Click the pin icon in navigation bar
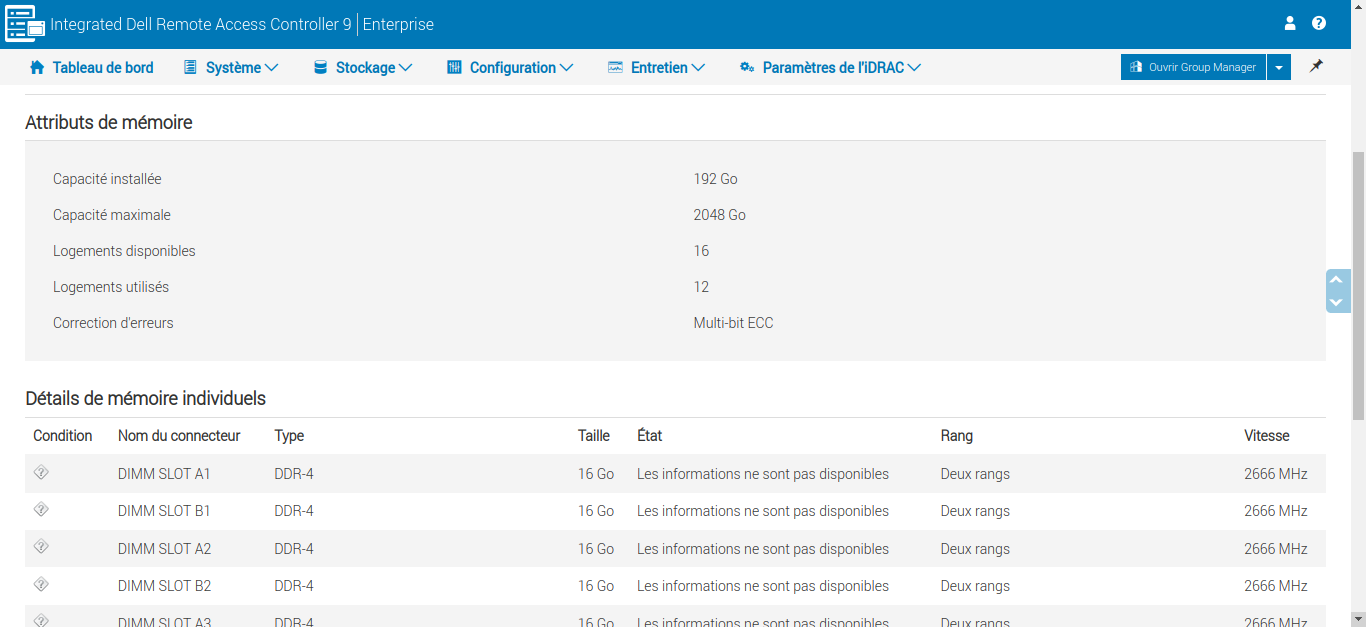1366x627 pixels. 1316,67
